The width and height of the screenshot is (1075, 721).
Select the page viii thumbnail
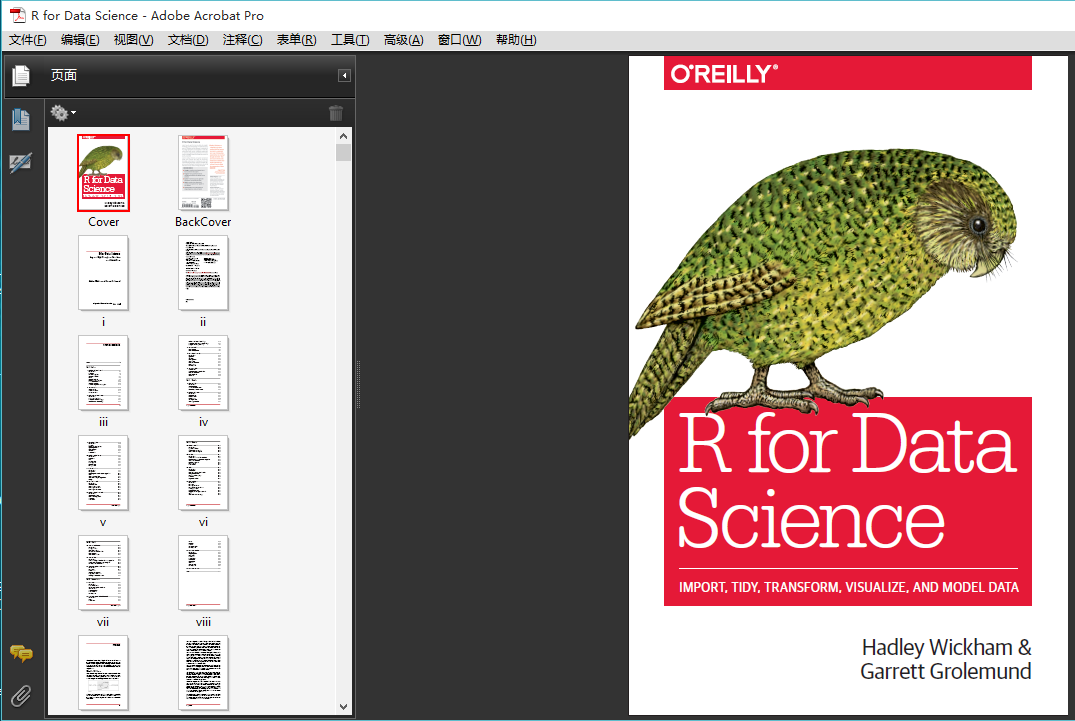203,573
